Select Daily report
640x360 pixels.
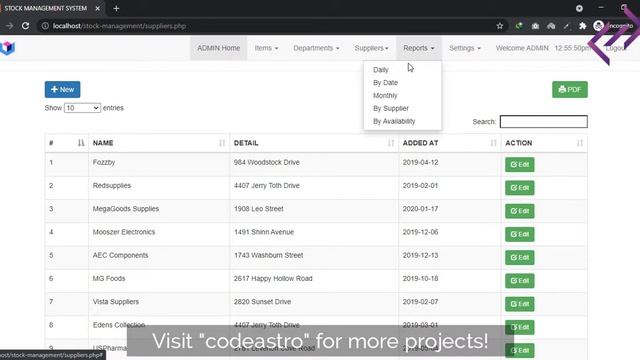[x=380, y=70]
